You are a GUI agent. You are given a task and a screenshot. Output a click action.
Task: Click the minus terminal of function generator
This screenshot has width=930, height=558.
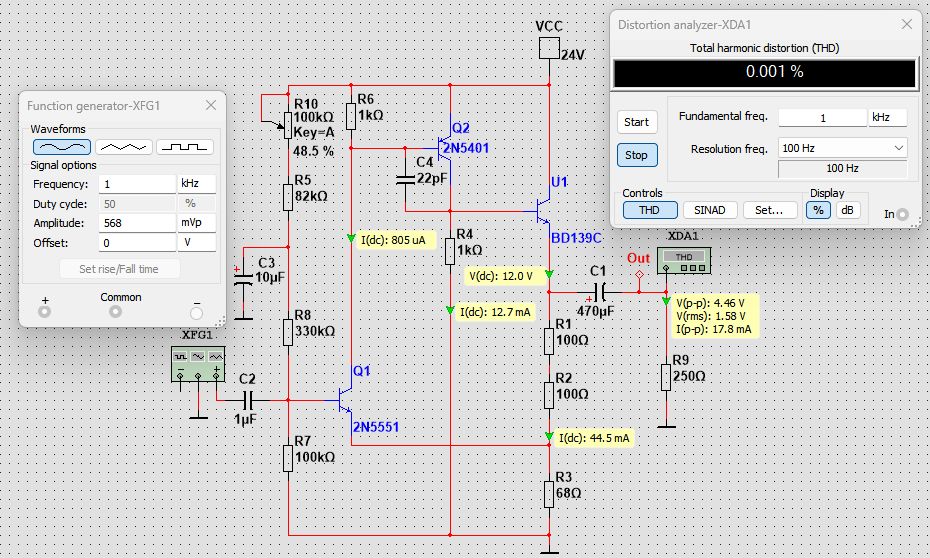[x=196, y=313]
